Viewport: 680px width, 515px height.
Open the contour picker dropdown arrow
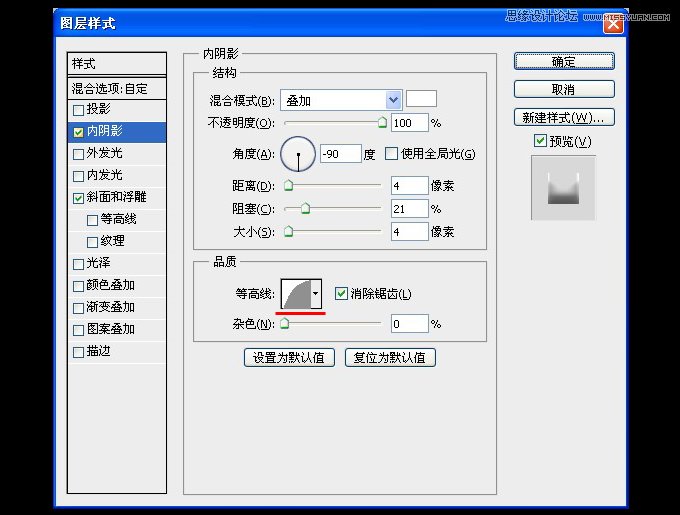(316, 294)
